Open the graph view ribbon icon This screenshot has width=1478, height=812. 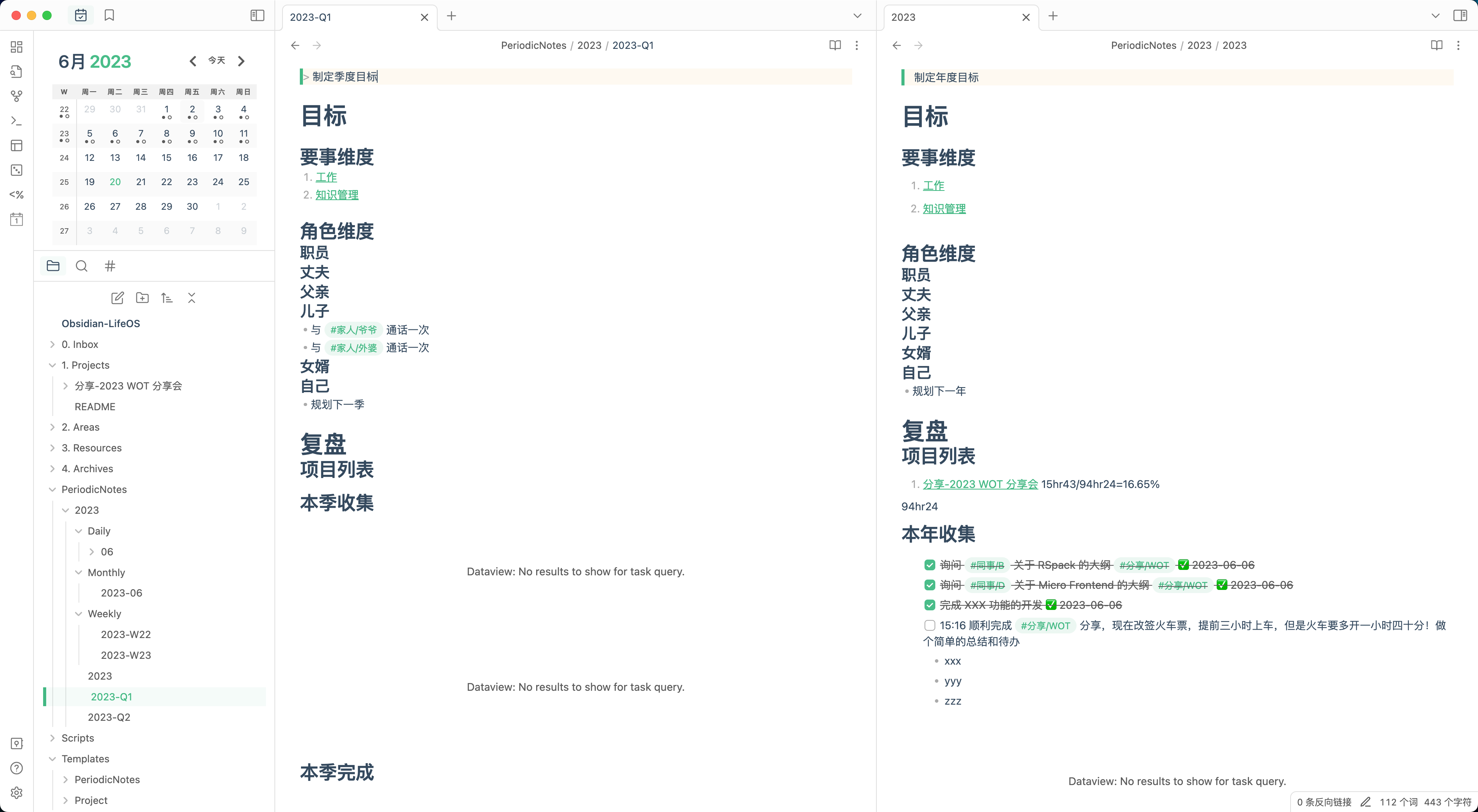click(x=17, y=97)
